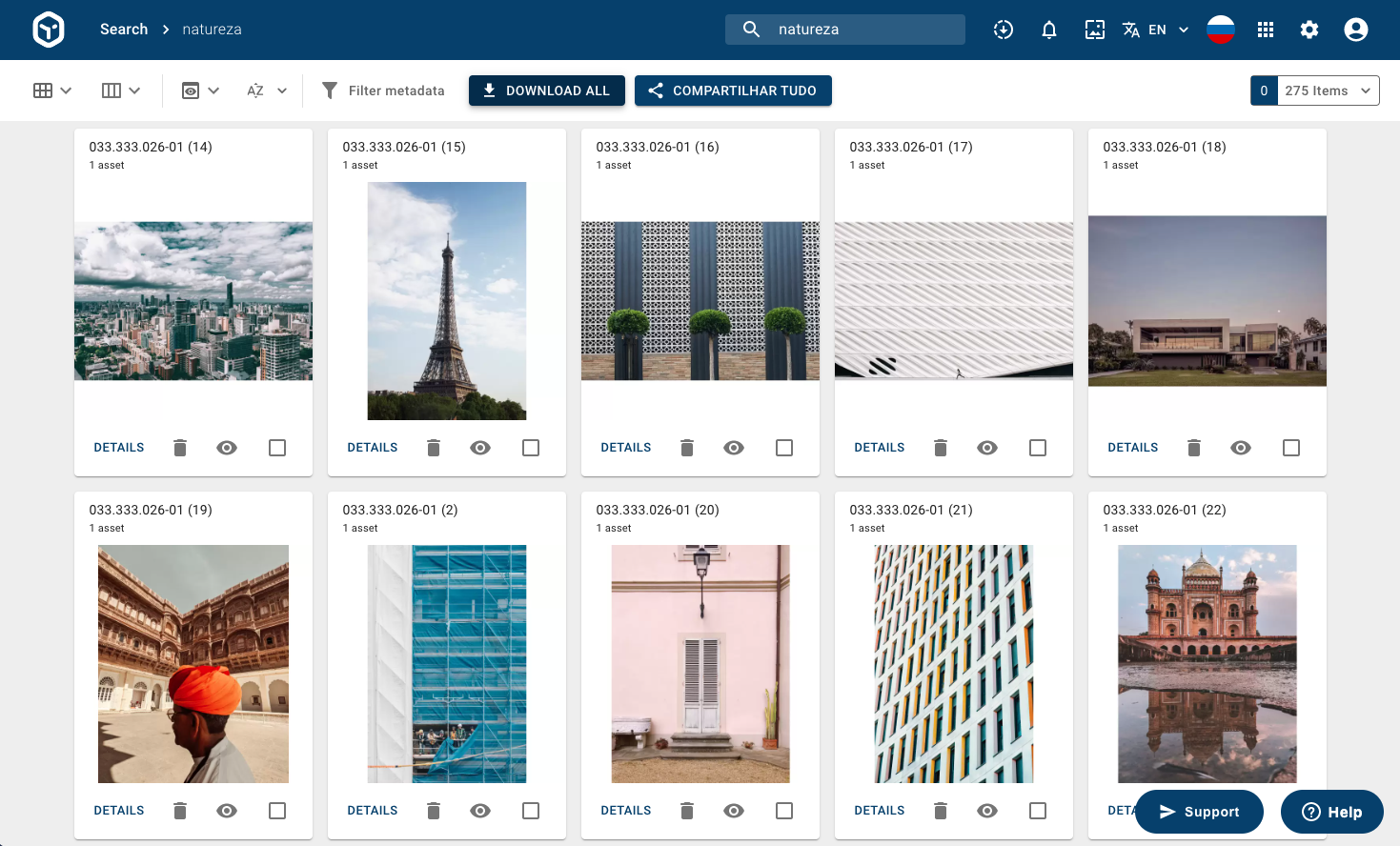This screenshot has width=1400, height=846.
Task: Delete collection 033.333.026-01 (21)
Action: (941, 811)
